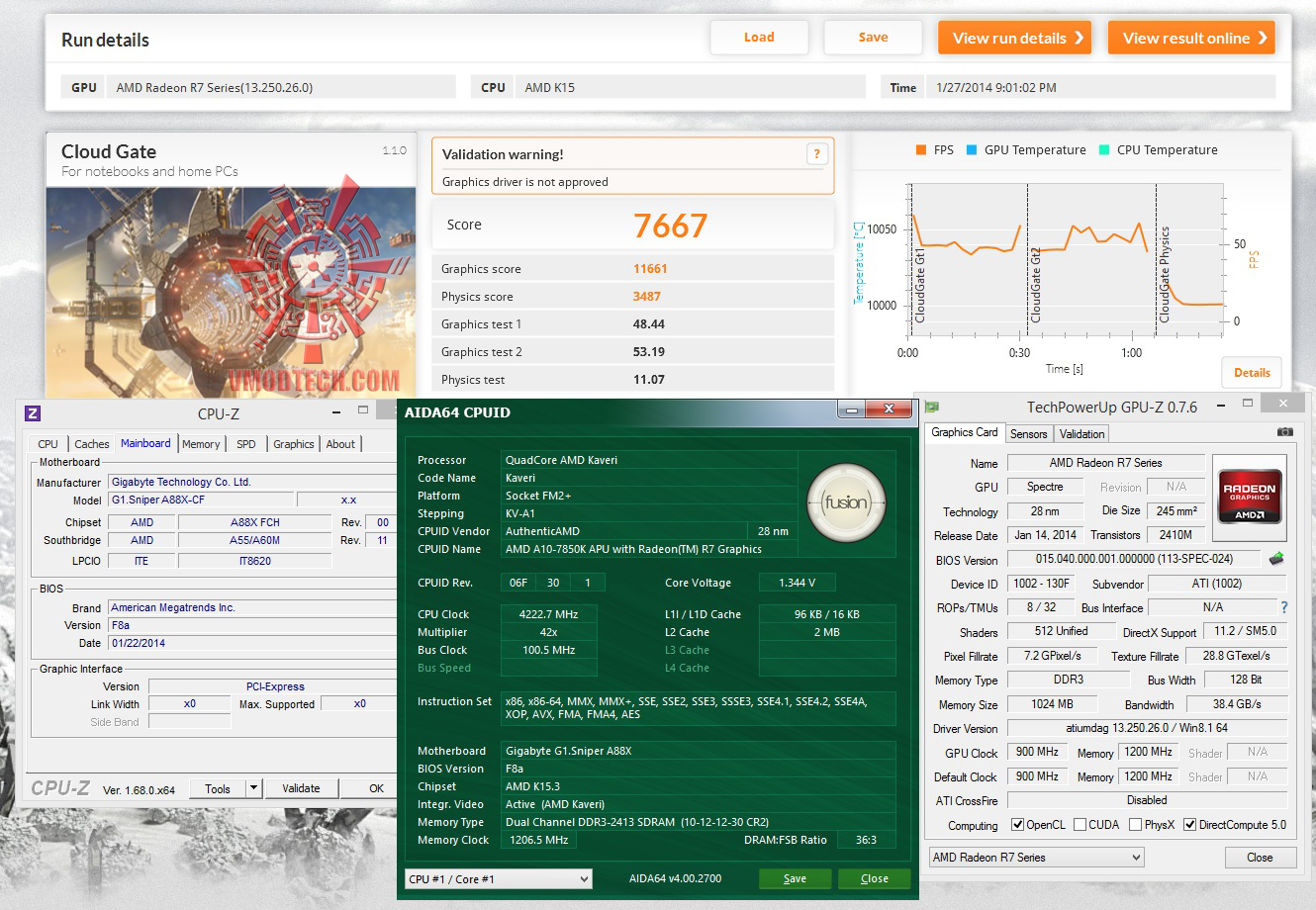The height and width of the screenshot is (910, 1316).
Task: Open the SPD tab in CPU-Z
Action: click(x=246, y=444)
